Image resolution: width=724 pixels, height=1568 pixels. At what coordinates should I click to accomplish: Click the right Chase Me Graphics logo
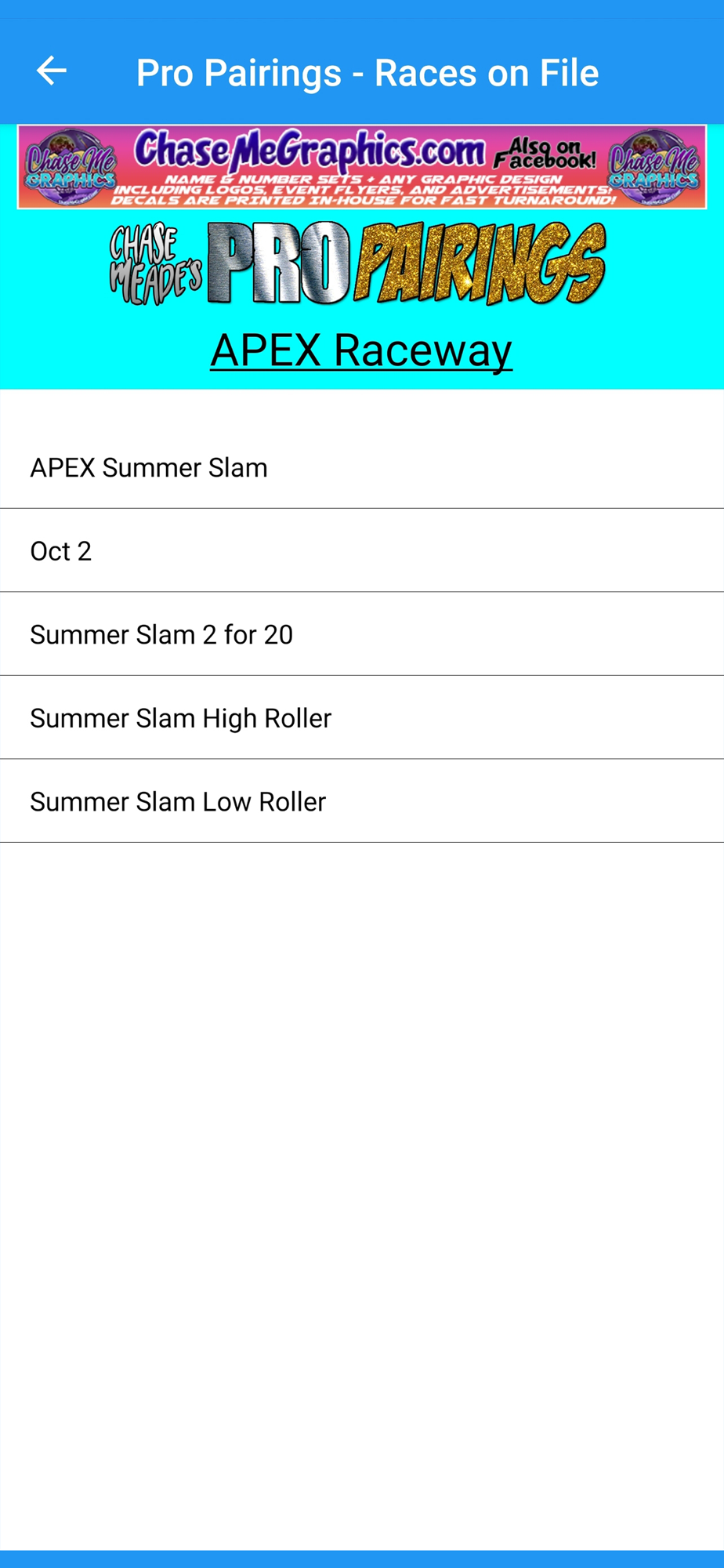pos(654,167)
